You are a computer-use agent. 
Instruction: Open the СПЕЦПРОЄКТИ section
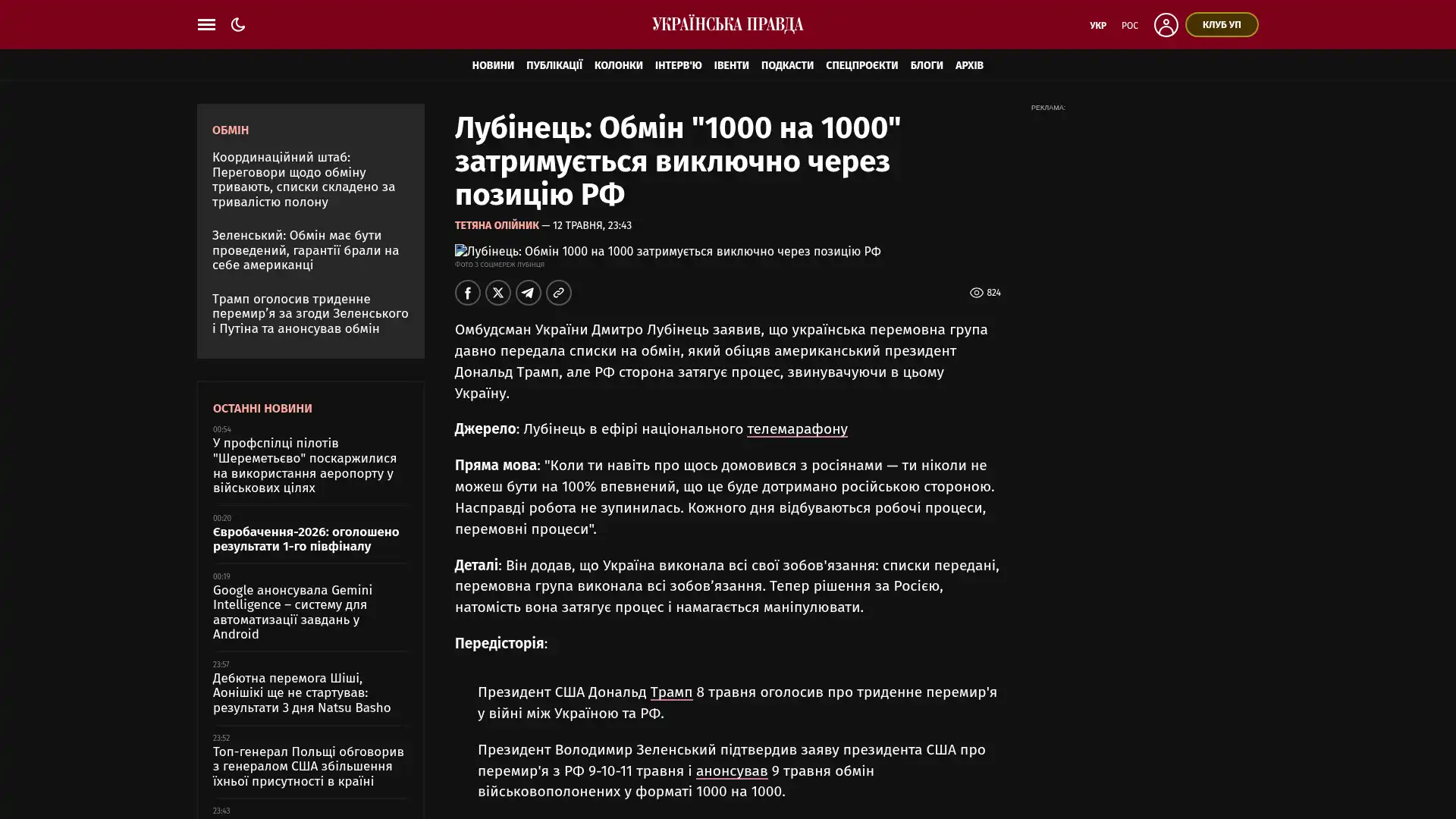click(861, 65)
